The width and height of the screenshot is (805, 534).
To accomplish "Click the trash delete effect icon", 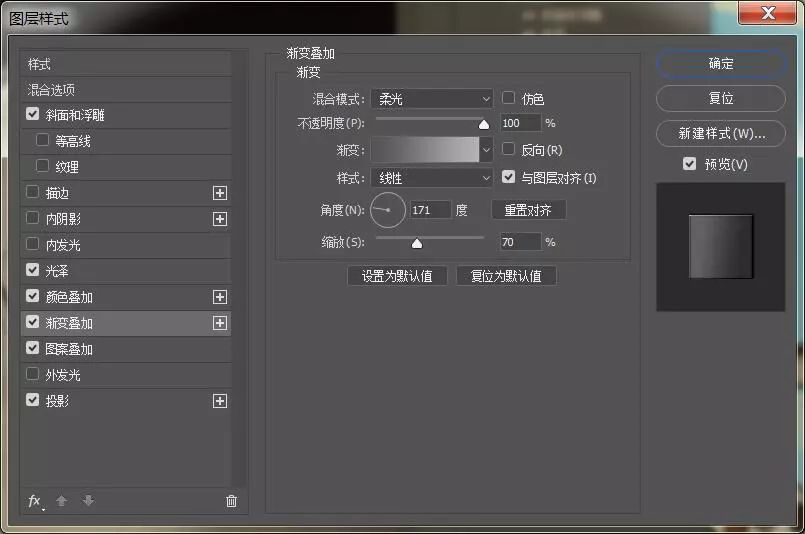I will pos(232,501).
